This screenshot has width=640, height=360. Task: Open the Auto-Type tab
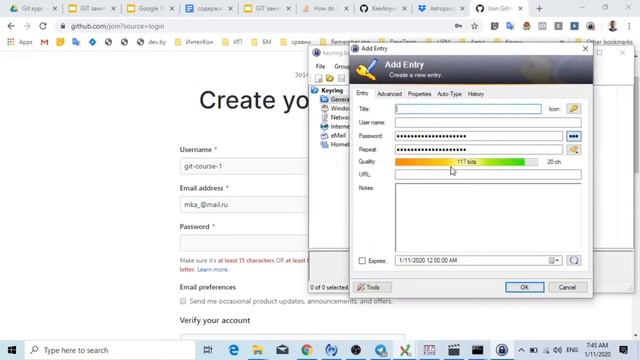(449, 94)
